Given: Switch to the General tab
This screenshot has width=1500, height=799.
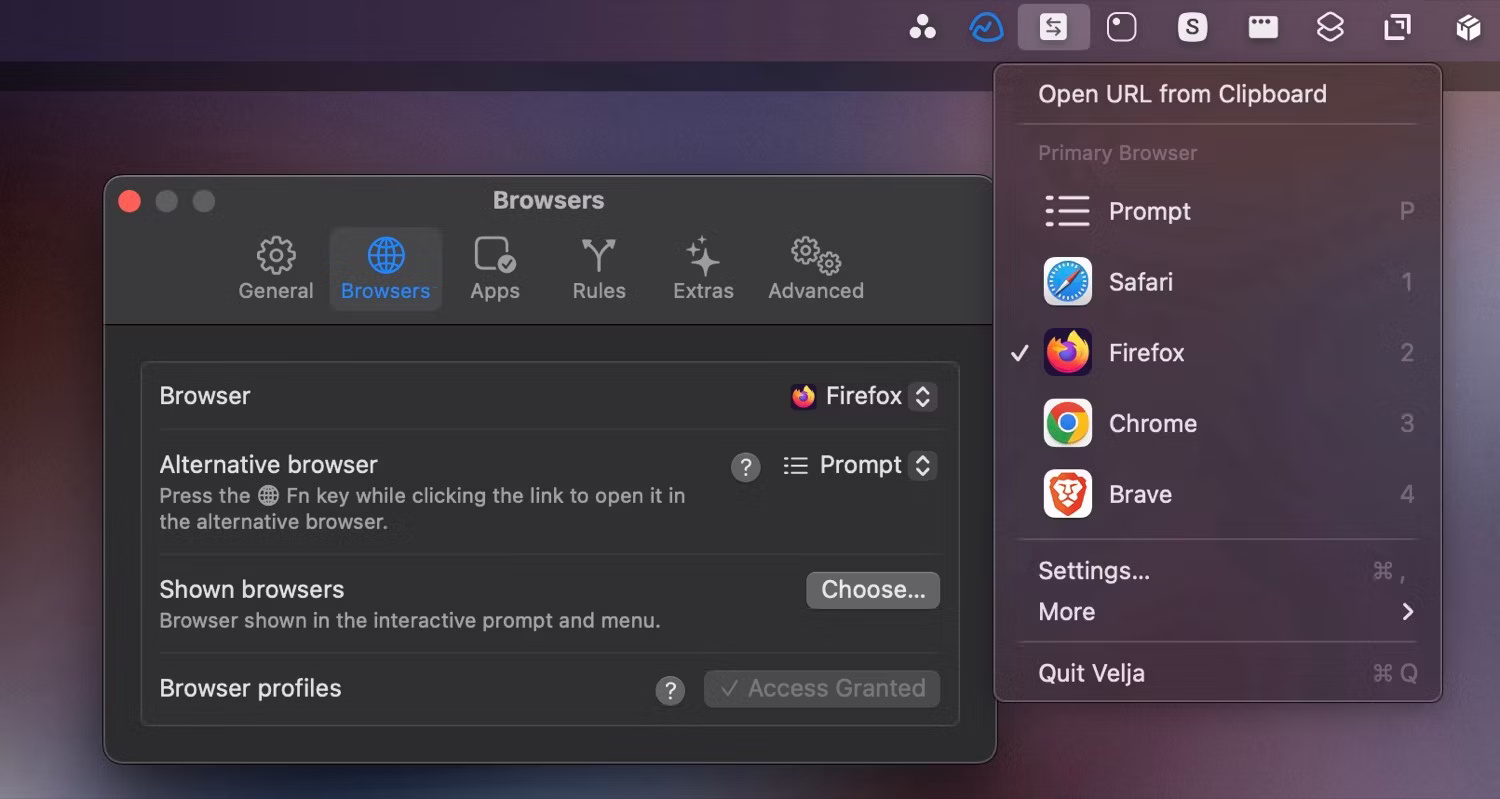Looking at the screenshot, I should point(275,267).
